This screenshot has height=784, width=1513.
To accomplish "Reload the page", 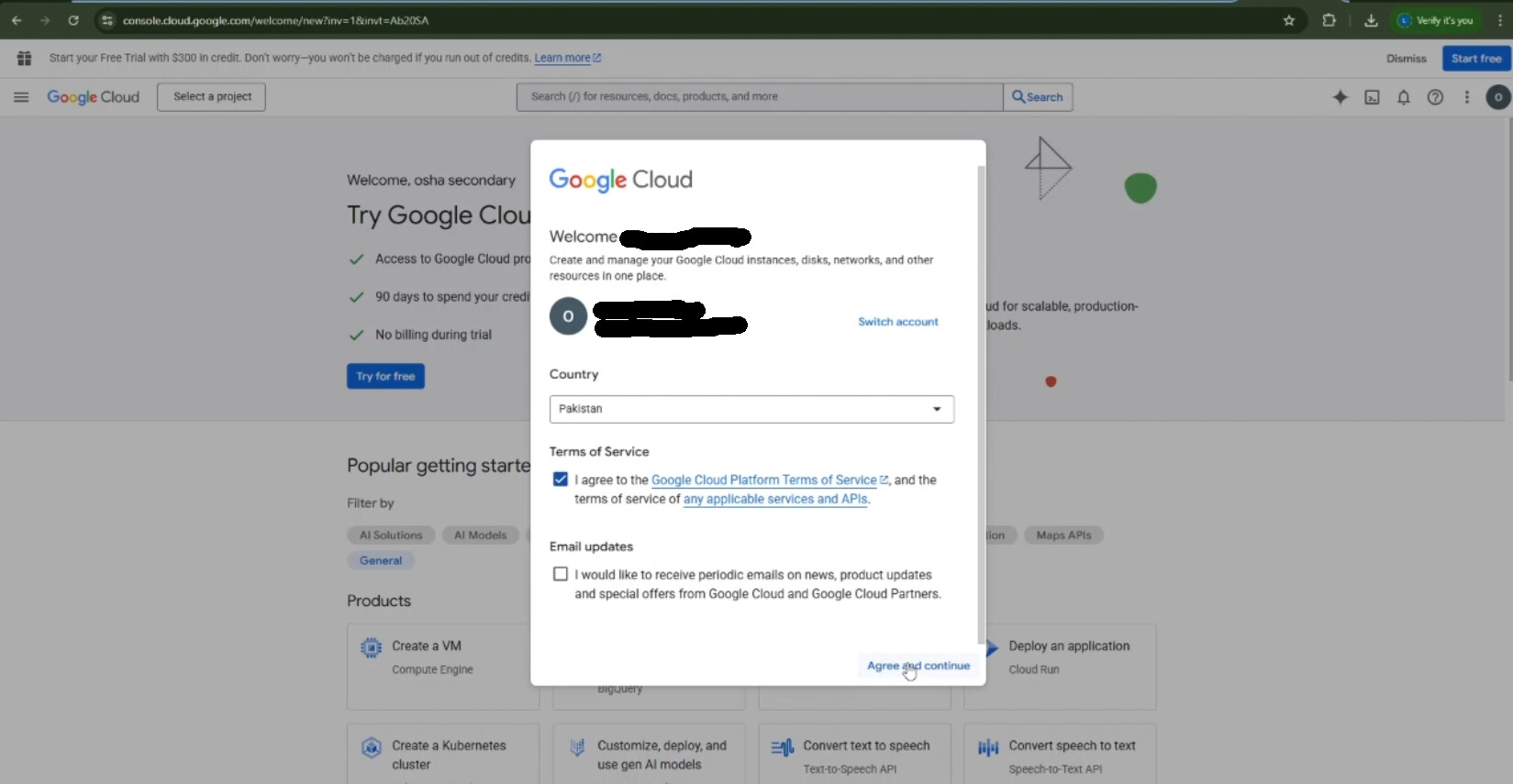I will coord(73,20).
